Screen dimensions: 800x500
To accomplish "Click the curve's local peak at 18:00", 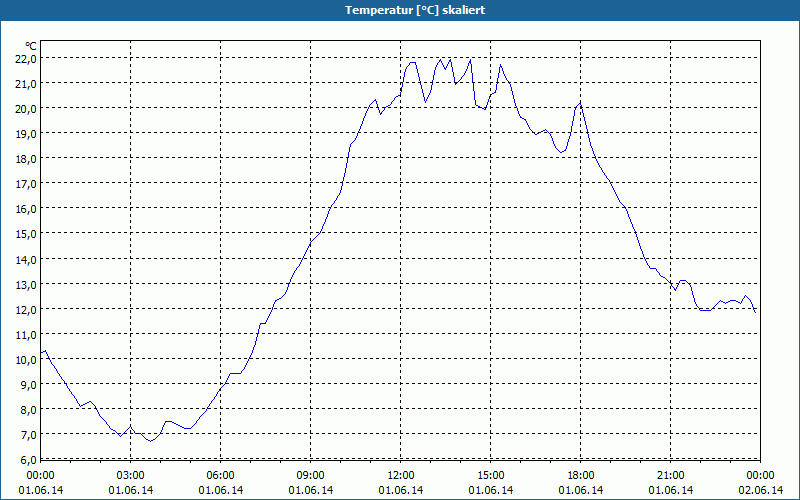I will coord(581,103).
